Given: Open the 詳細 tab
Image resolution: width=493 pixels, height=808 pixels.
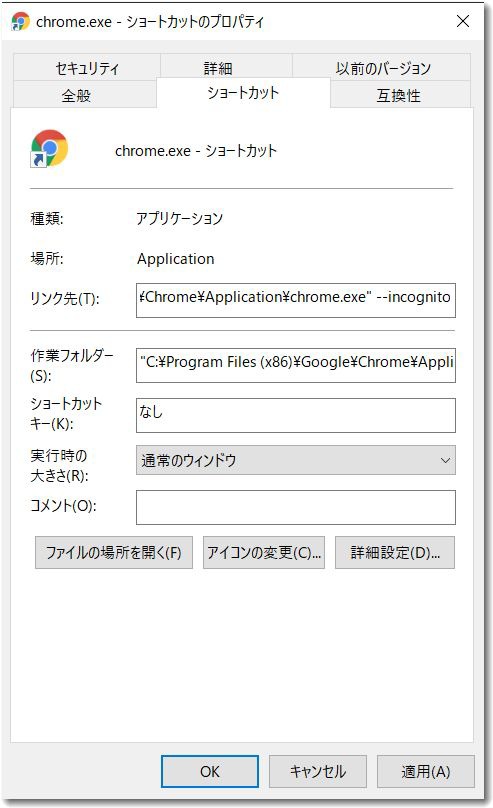Looking at the screenshot, I should pos(227,68).
